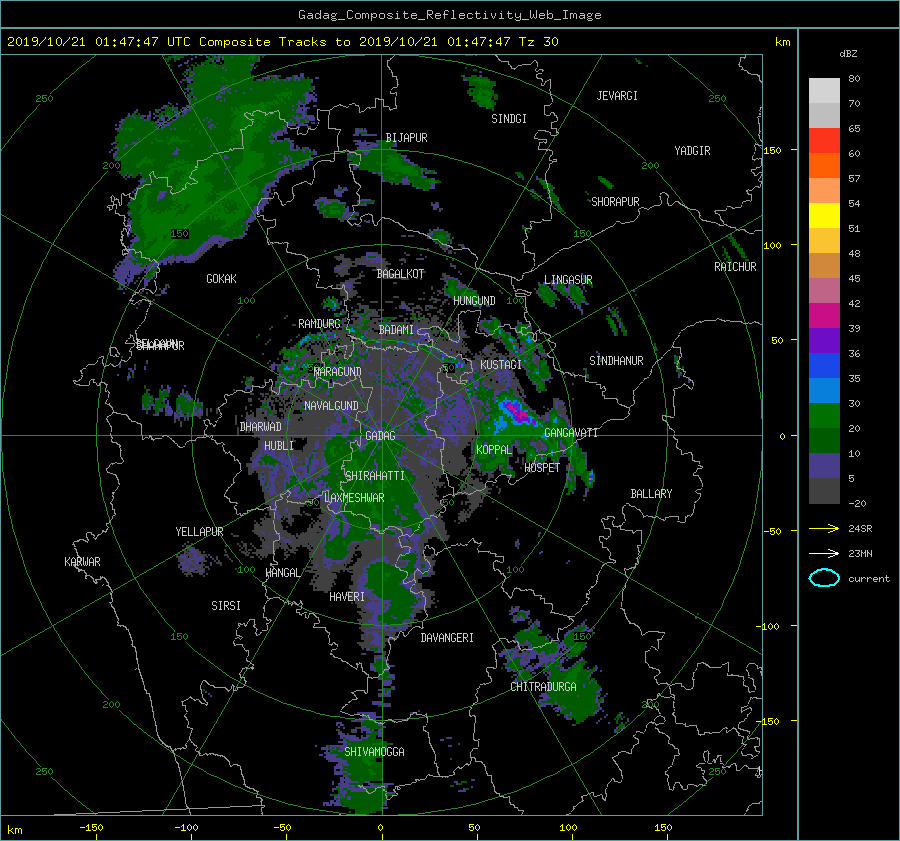
Task: Click the GOKAK city label
Action: click(x=222, y=278)
